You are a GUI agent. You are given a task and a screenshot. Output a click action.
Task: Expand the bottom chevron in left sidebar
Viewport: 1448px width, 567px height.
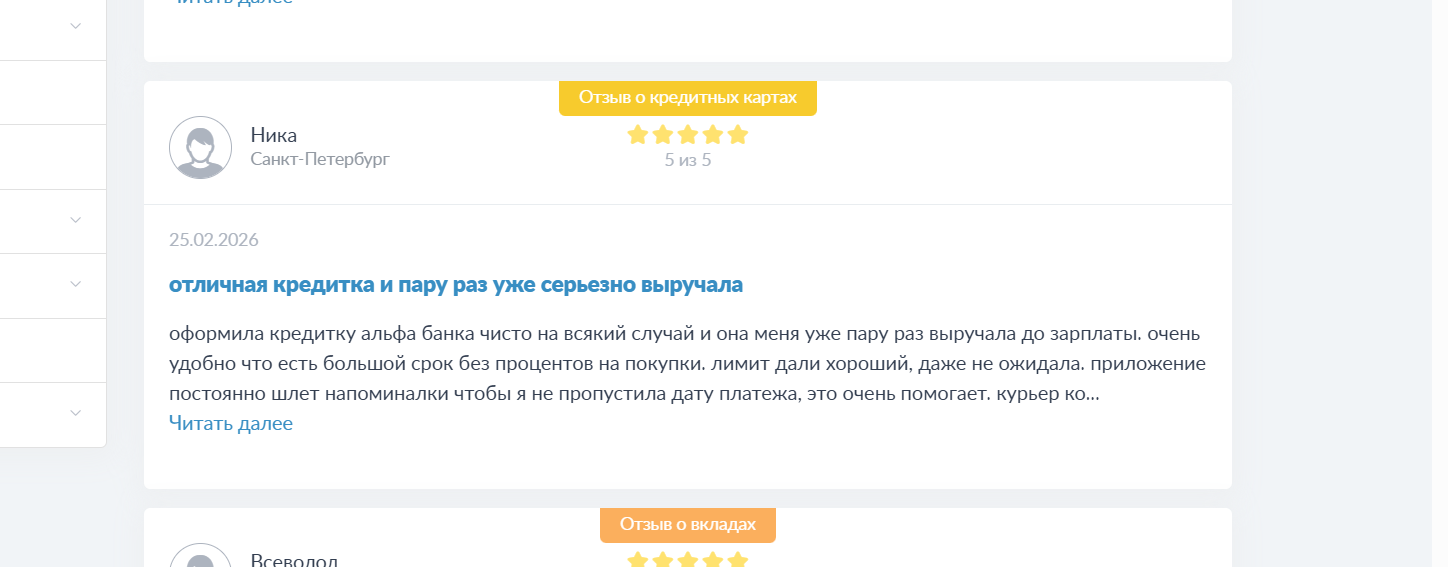click(75, 412)
